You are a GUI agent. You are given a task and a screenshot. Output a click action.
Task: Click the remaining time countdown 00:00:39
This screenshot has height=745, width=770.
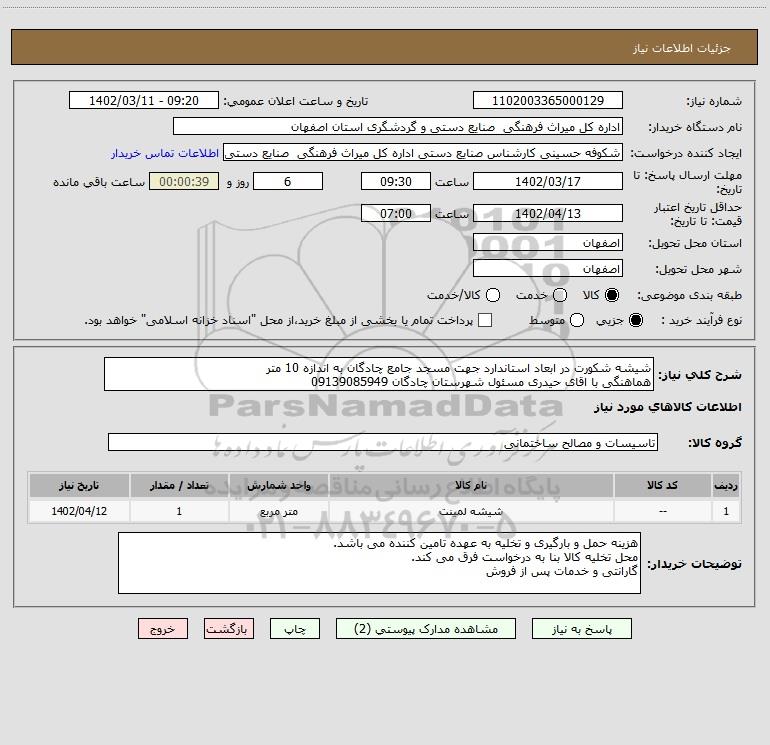pyautogui.click(x=184, y=181)
